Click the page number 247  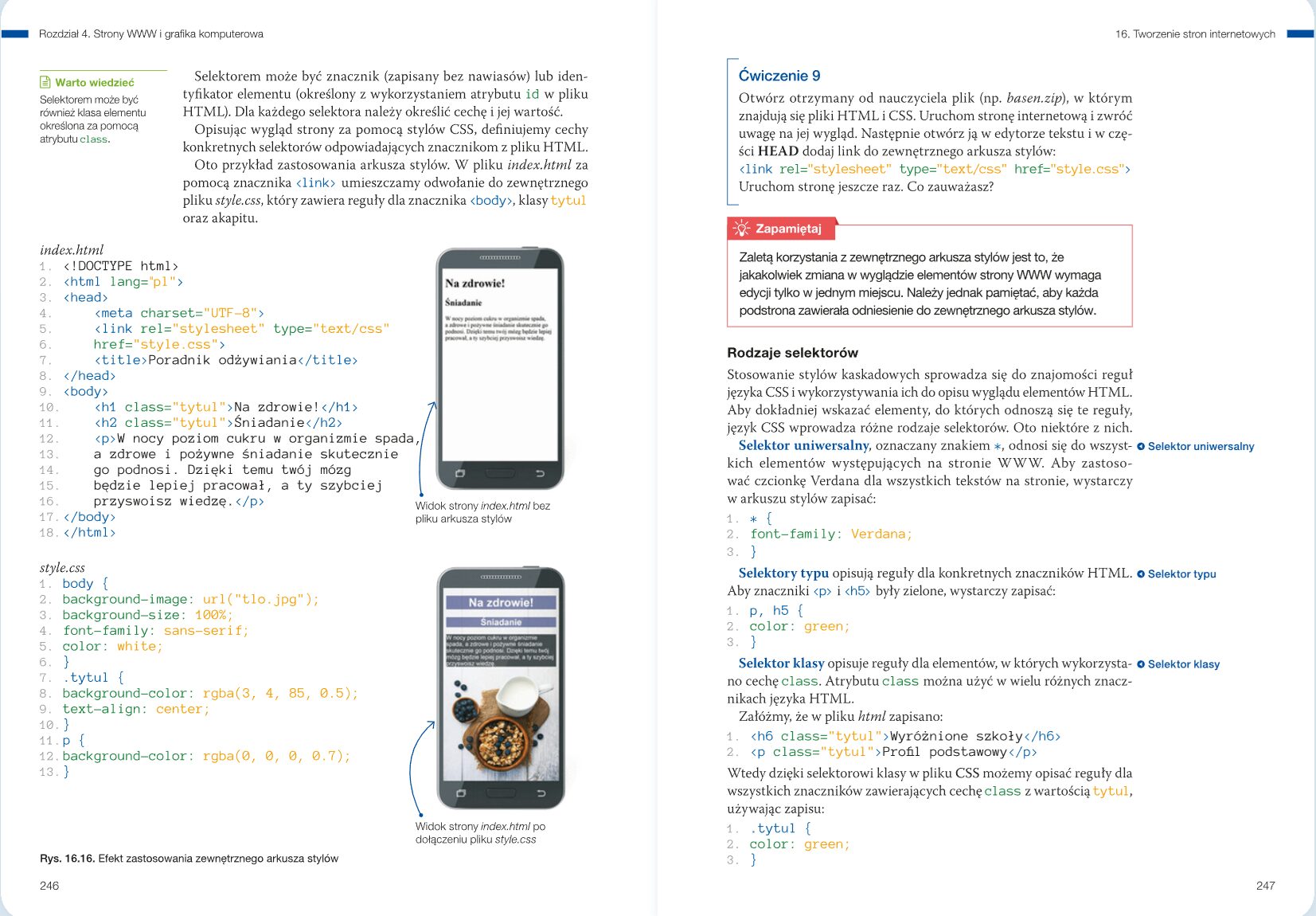coord(1265,886)
